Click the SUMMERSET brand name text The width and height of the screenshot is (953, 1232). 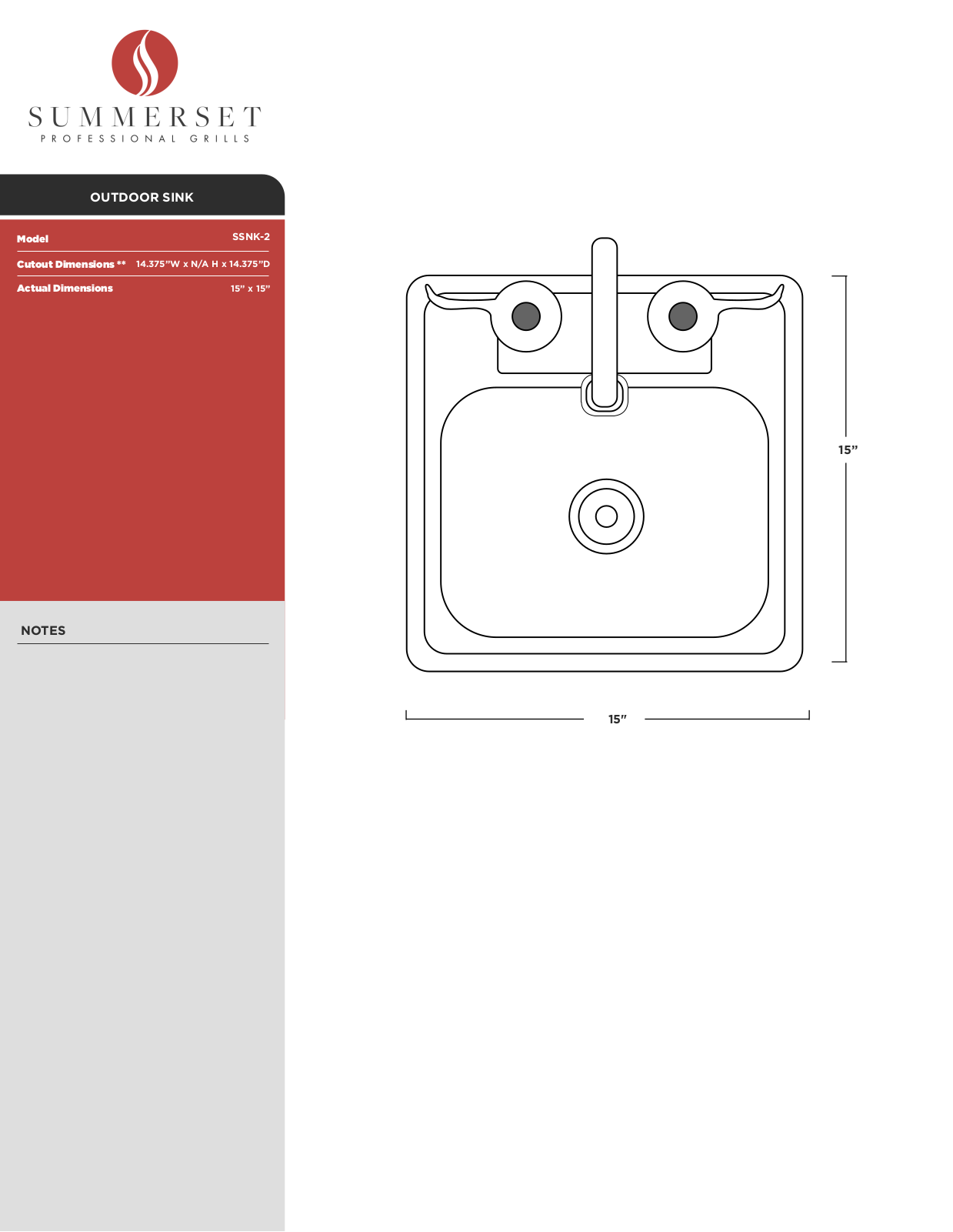tap(145, 117)
